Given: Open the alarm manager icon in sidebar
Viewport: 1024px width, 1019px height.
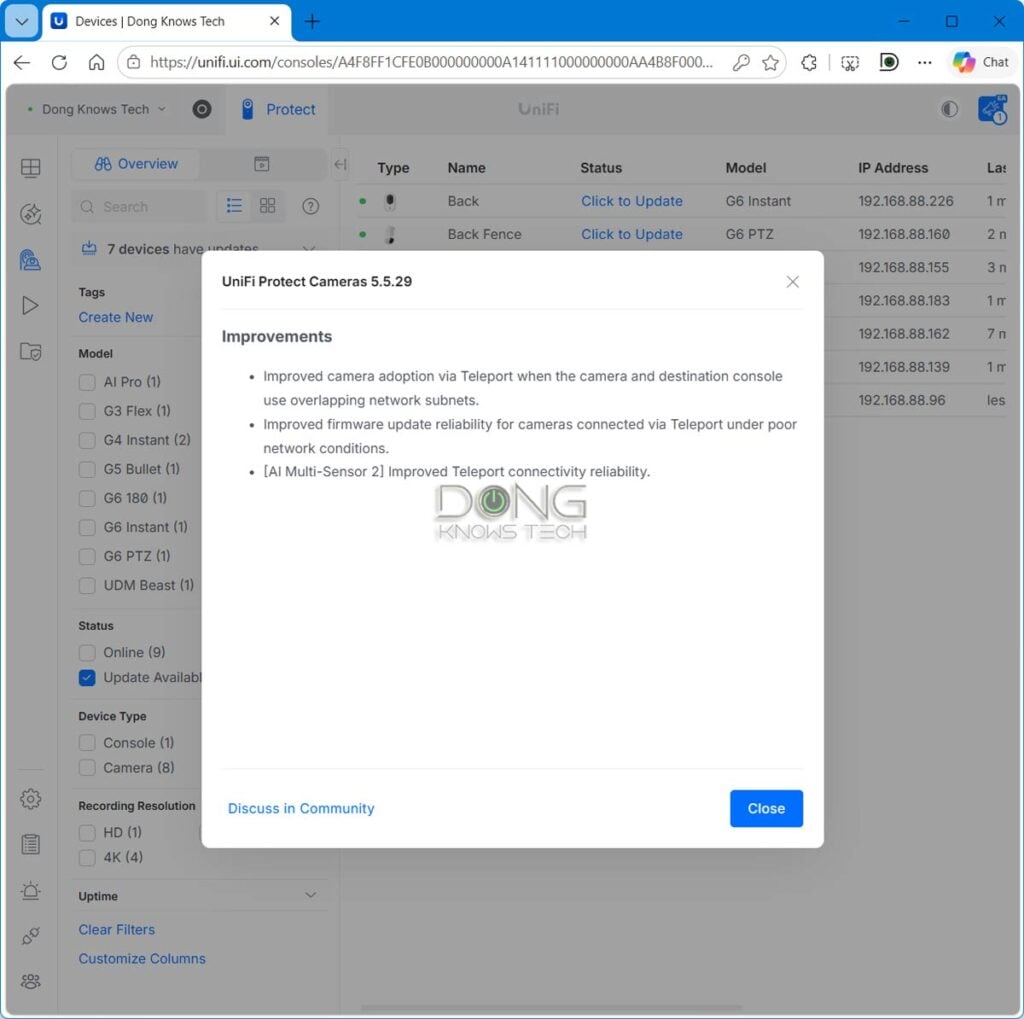Looking at the screenshot, I should coord(31,890).
